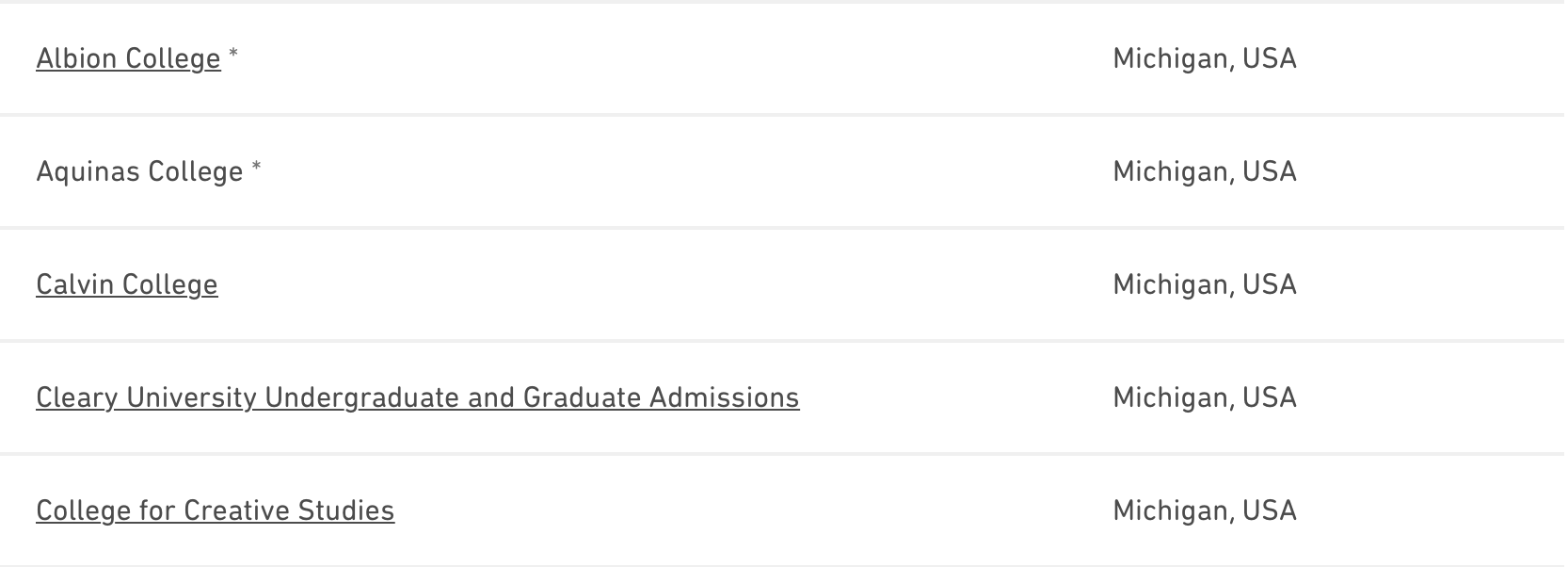Click the word "University" in the Cleary link
The height and width of the screenshot is (567, 1568).
(x=191, y=397)
